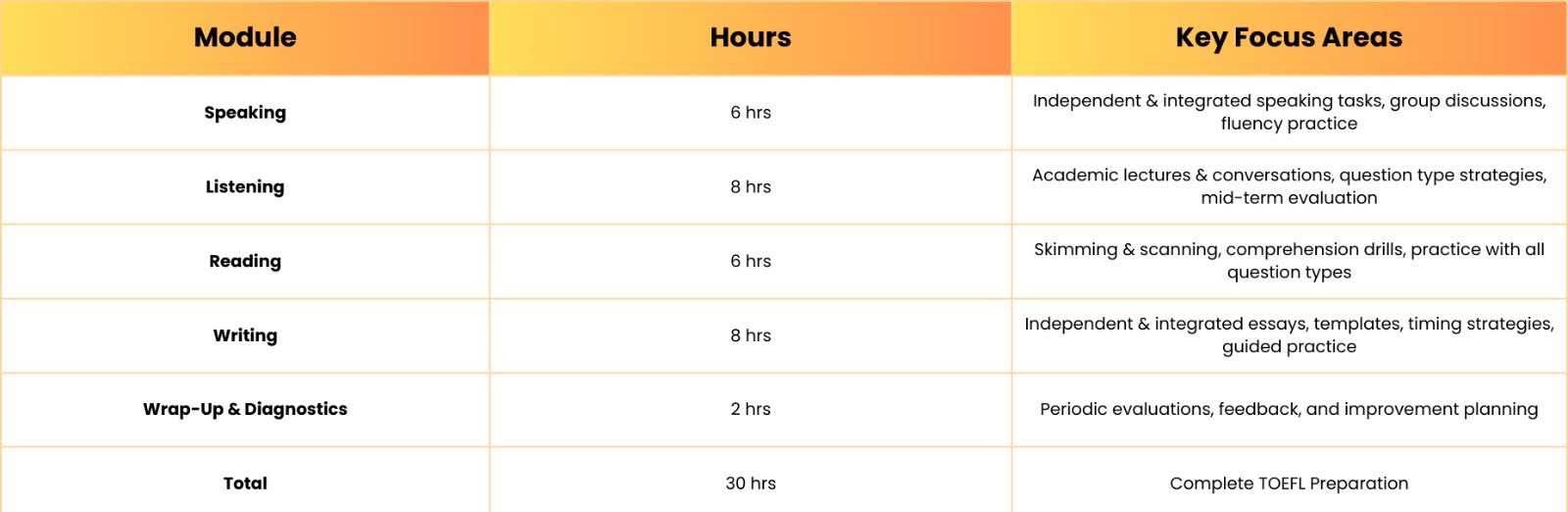This screenshot has width=1568, height=512.
Task: Click the Key Focus Areas header
Action: [1289, 37]
